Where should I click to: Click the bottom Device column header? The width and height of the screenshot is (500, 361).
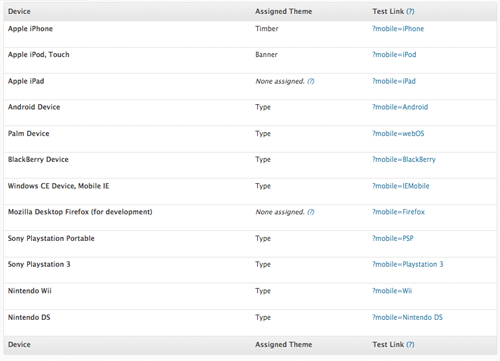click(x=19, y=345)
